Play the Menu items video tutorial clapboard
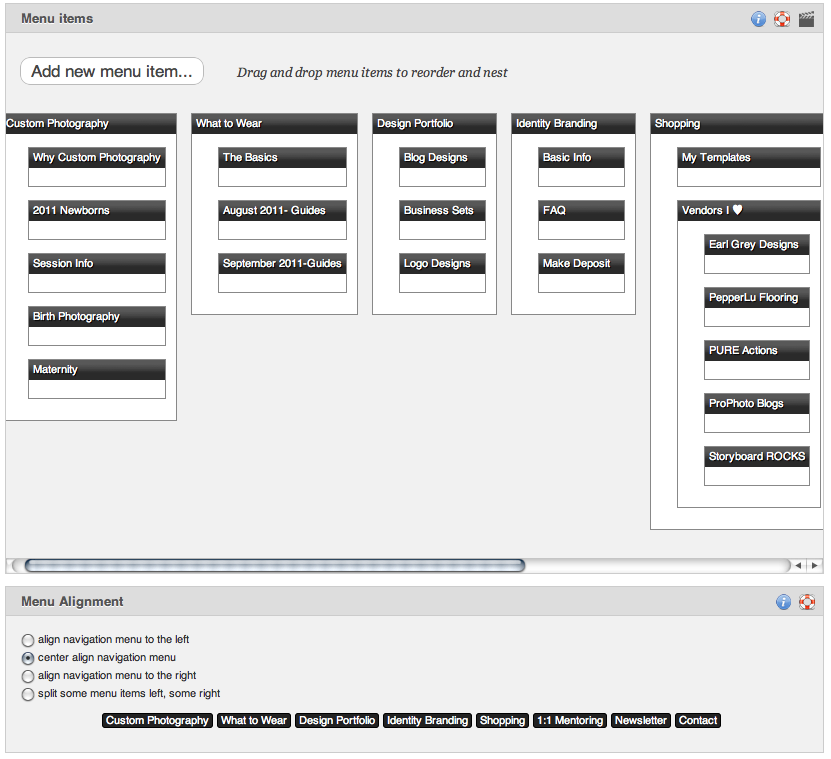 click(x=806, y=19)
